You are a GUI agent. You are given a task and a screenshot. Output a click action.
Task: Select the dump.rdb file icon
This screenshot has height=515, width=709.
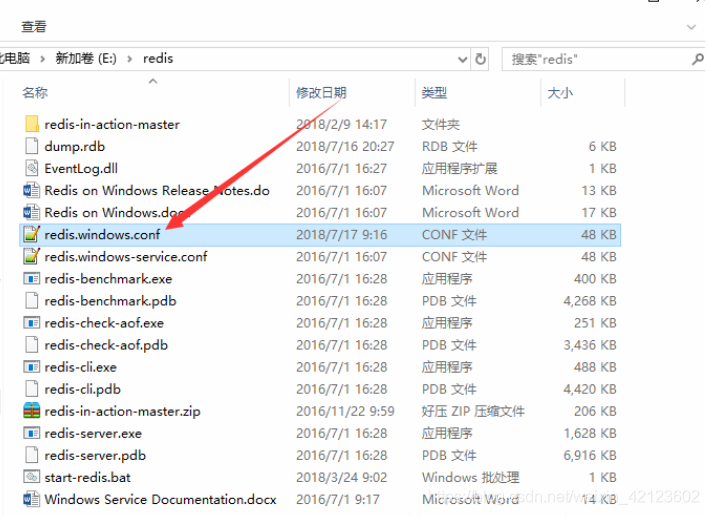tap(32, 146)
